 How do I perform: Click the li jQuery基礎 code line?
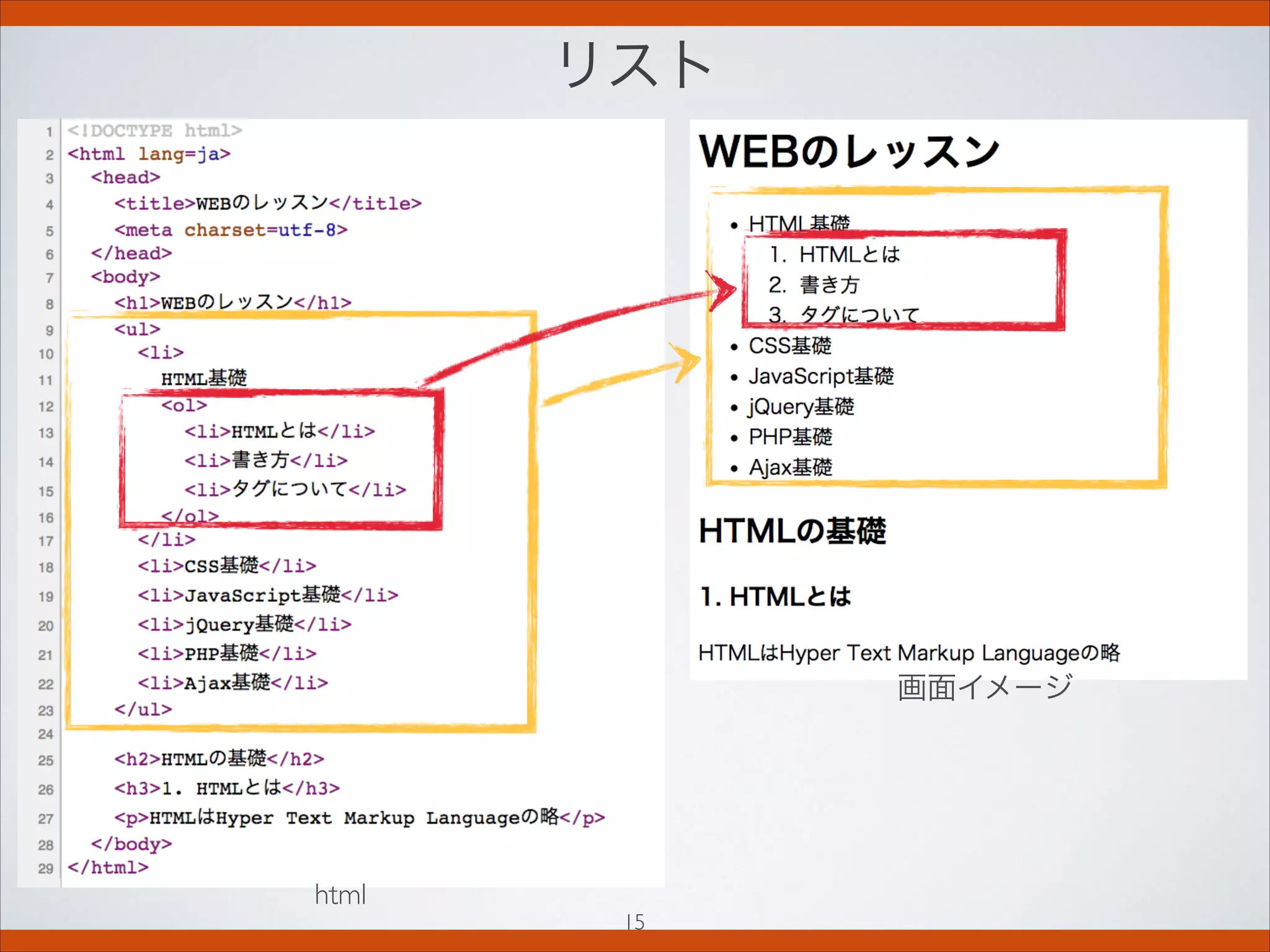(x=244, y=624)
